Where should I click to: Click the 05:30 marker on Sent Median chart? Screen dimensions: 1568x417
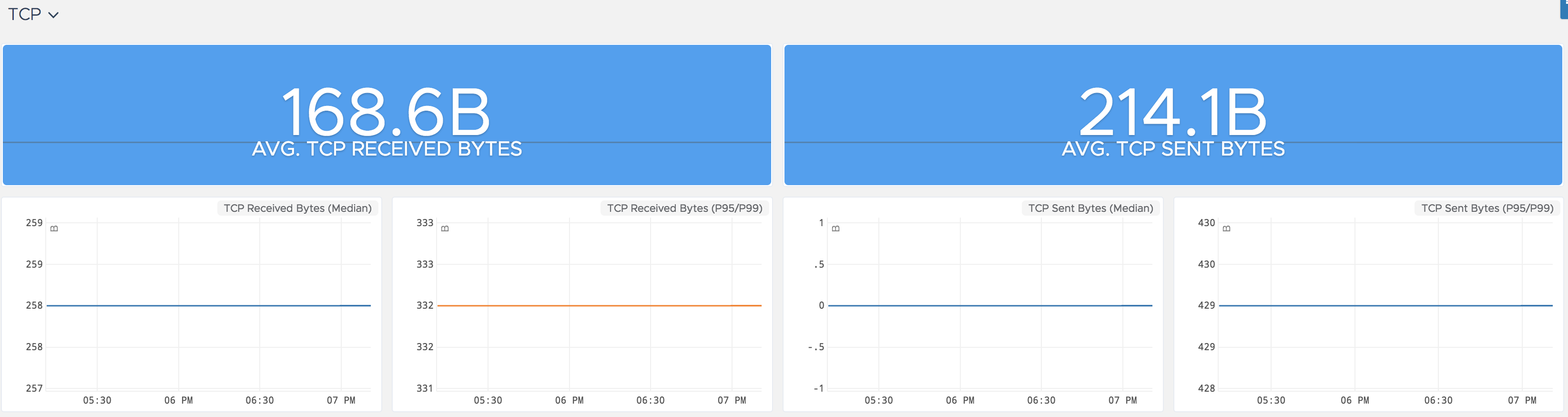coord(879,401)
